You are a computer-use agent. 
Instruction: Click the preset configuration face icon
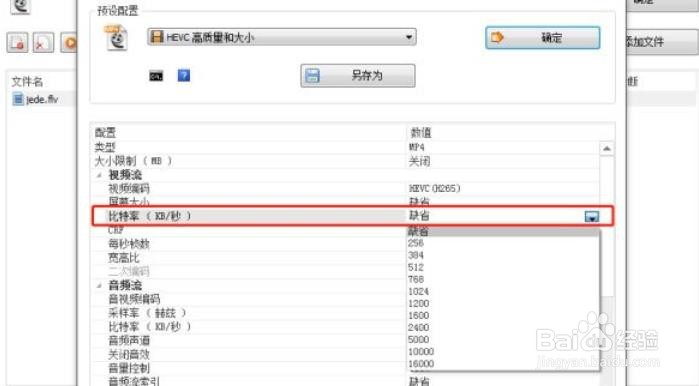tap(116, 38)
